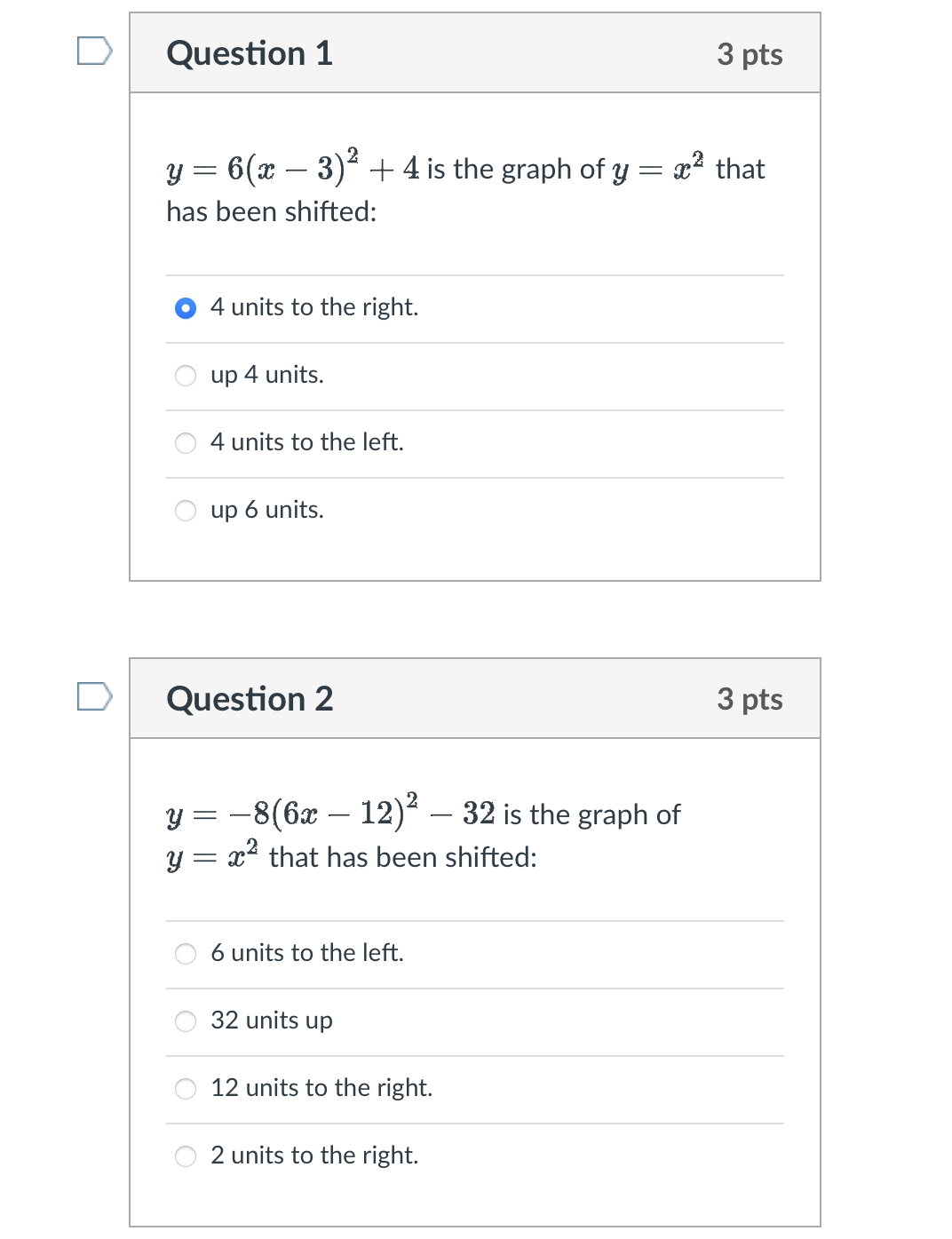Flag Question 1 with the flag icon
Image resolution: width=952 pixels, height=1239 pixels.
(x=94, y=52)
